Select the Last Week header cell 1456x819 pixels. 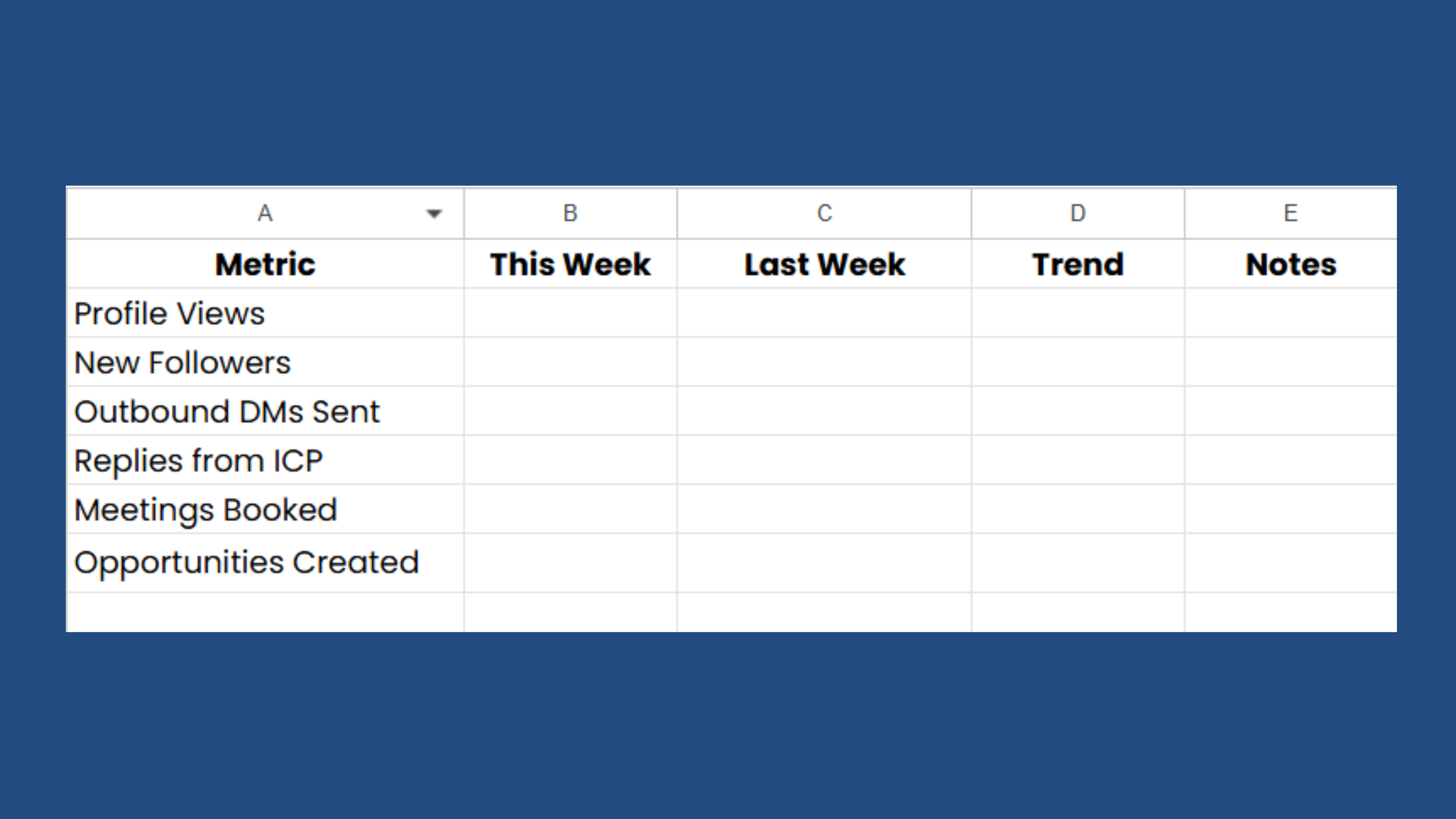pos(824,264)
